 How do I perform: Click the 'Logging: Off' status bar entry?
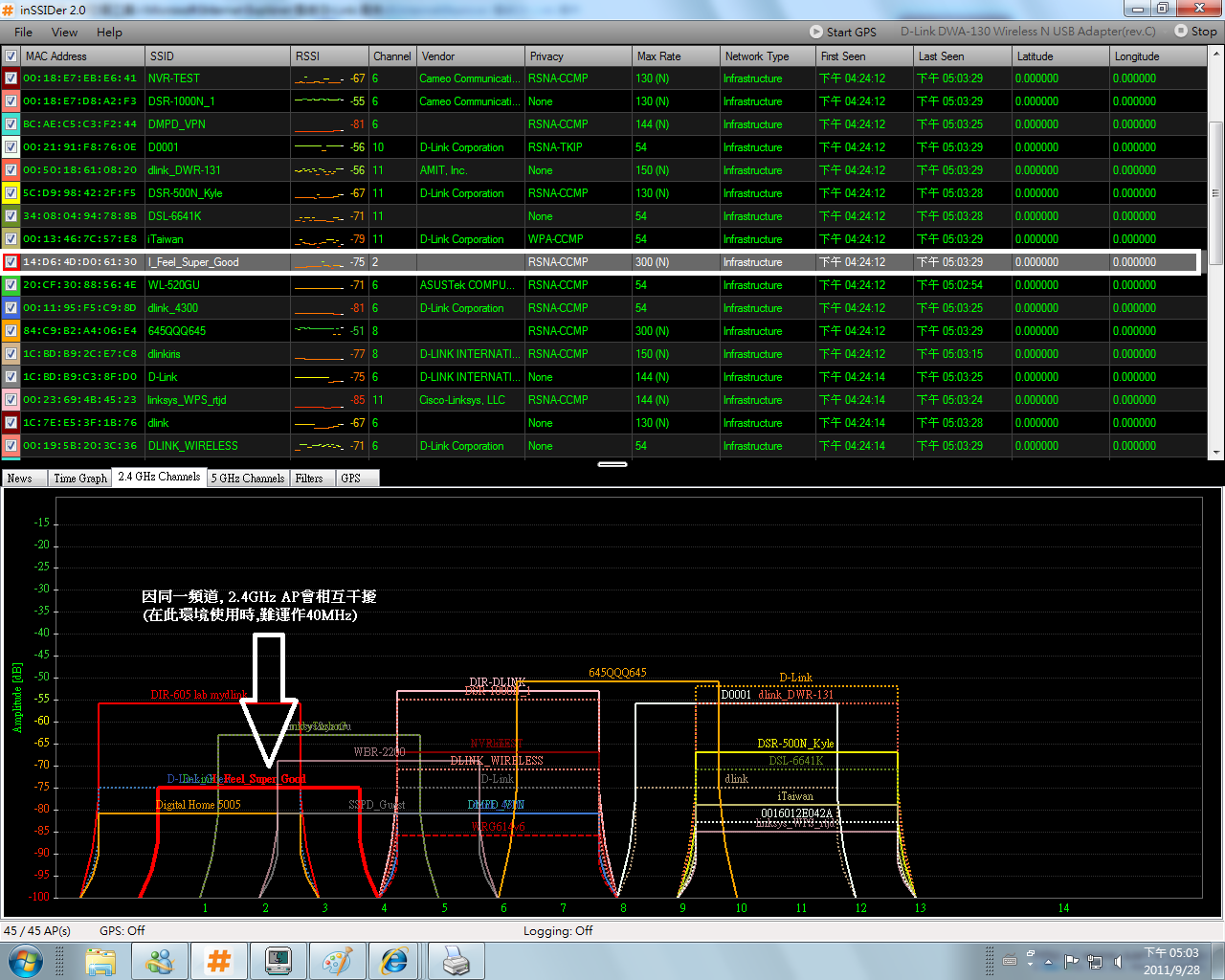coord(558,931)
